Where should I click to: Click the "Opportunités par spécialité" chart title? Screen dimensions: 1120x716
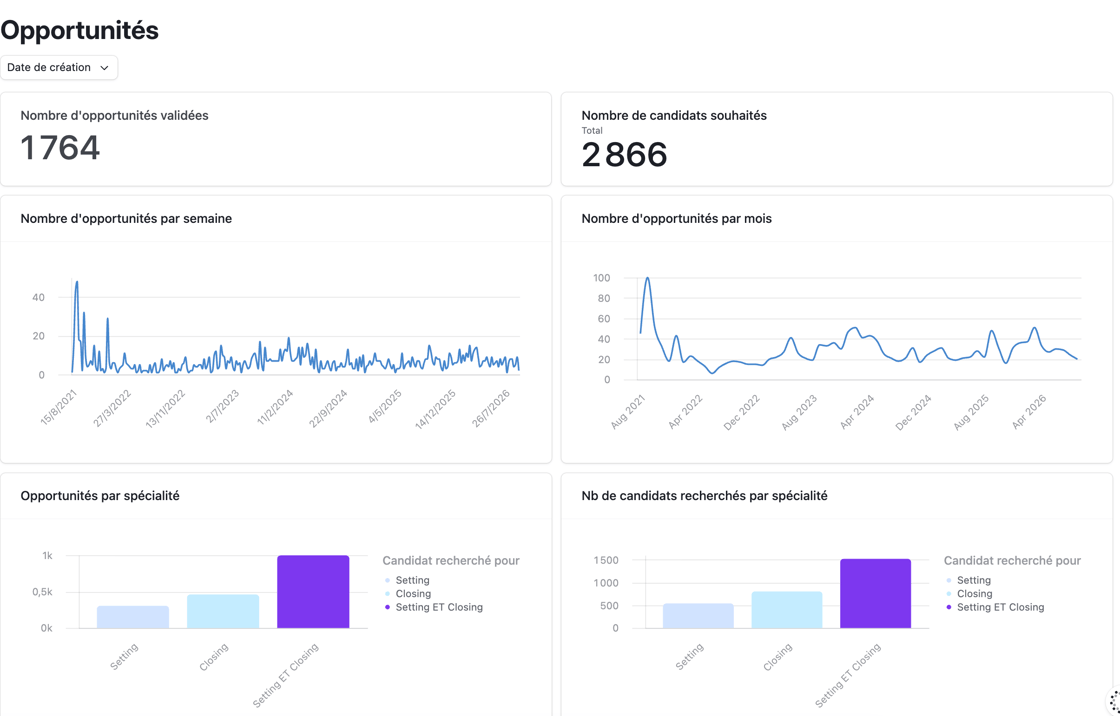click(100, 496)
